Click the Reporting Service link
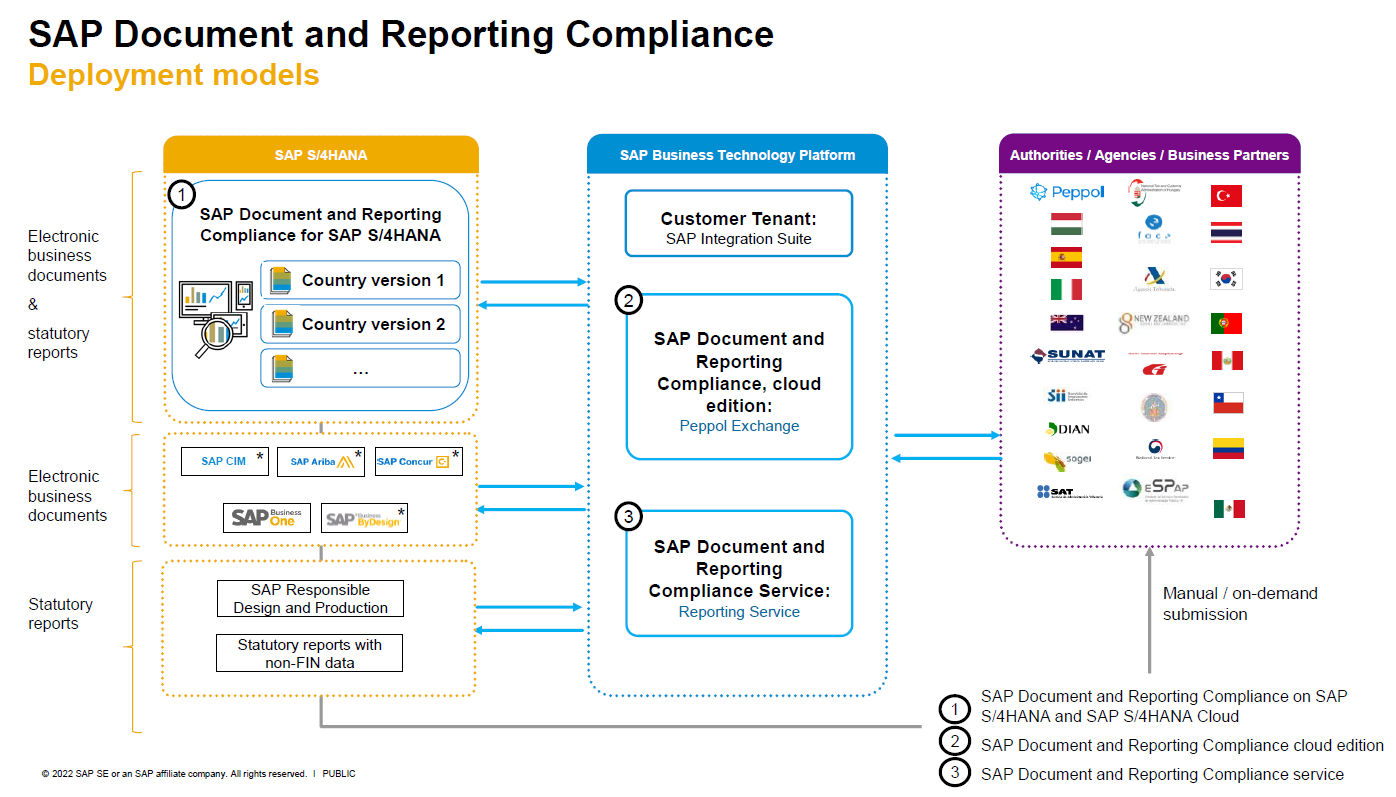The image size is (1396, 797). pyautogui.click(x=739, y=612)
